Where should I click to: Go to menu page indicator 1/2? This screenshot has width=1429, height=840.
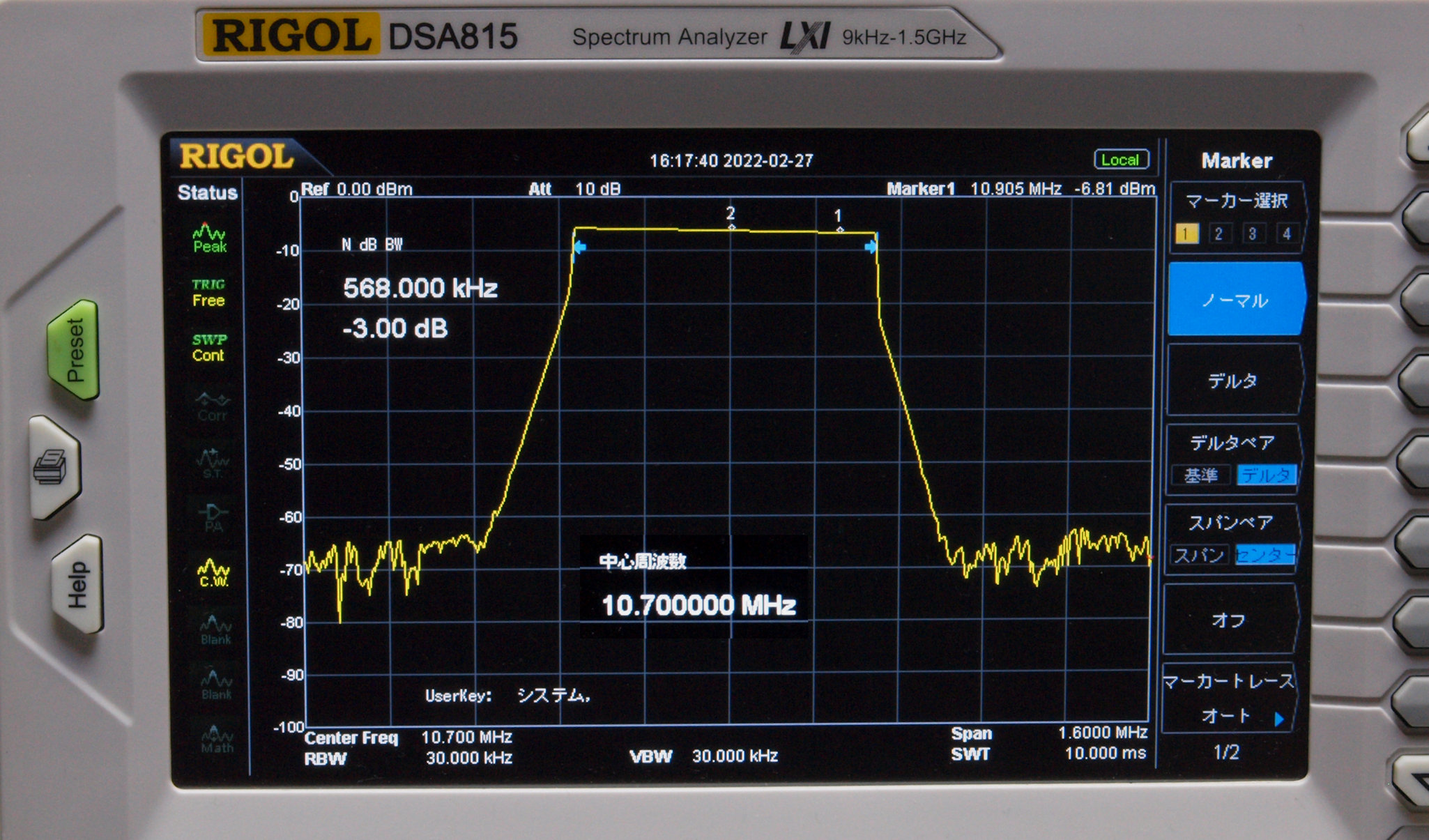point(1227,752)
